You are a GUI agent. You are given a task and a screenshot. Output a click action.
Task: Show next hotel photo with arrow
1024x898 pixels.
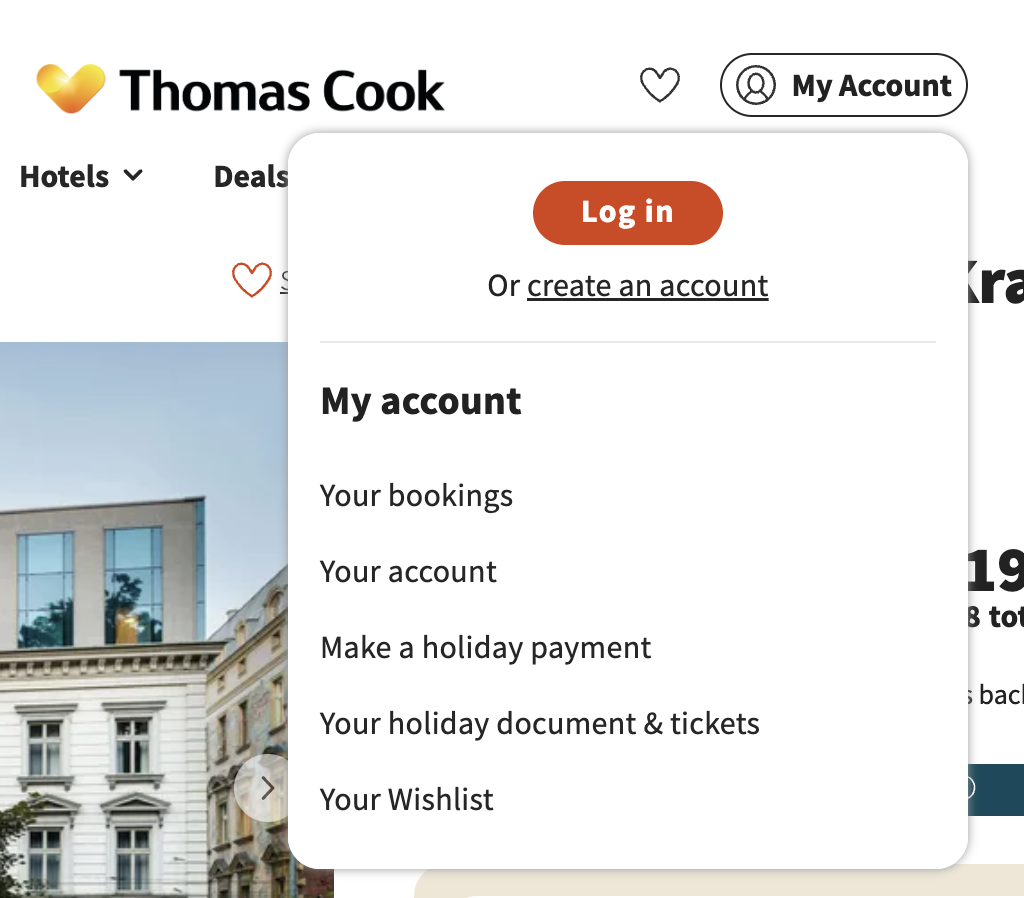tap(265, 788)
